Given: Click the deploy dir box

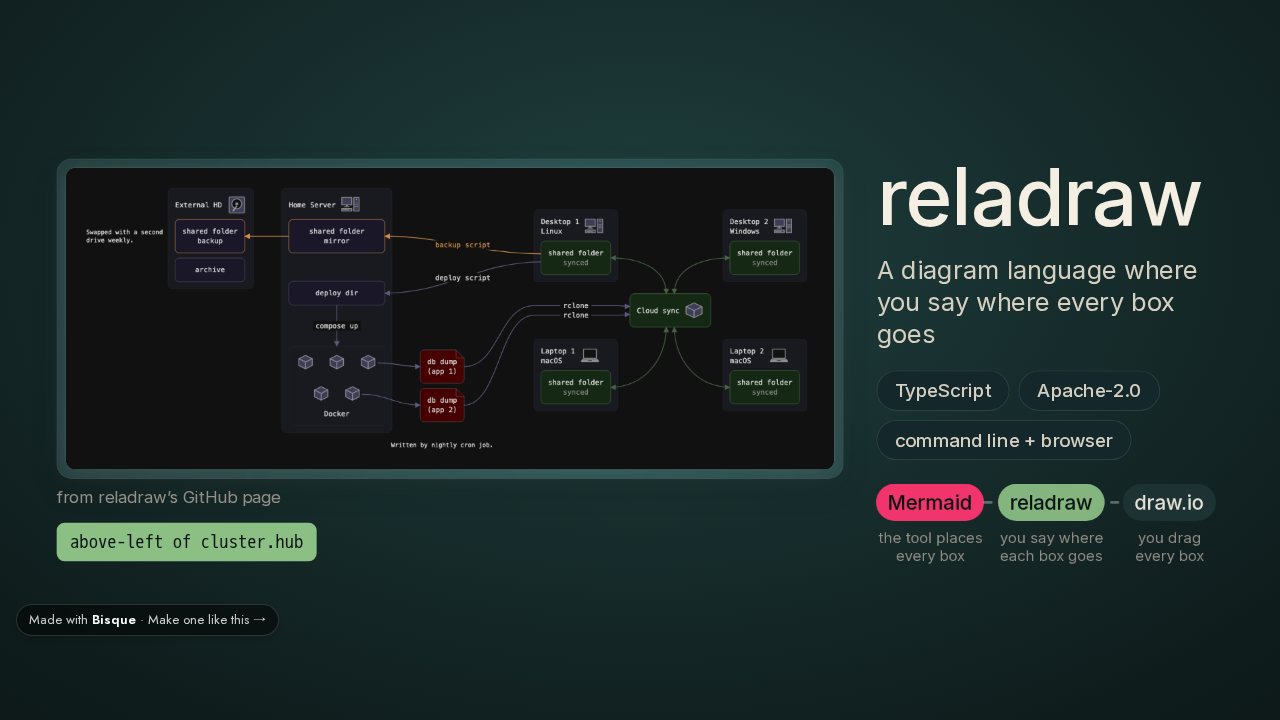Looking at the screenshot, I should (x=337, y=293).
